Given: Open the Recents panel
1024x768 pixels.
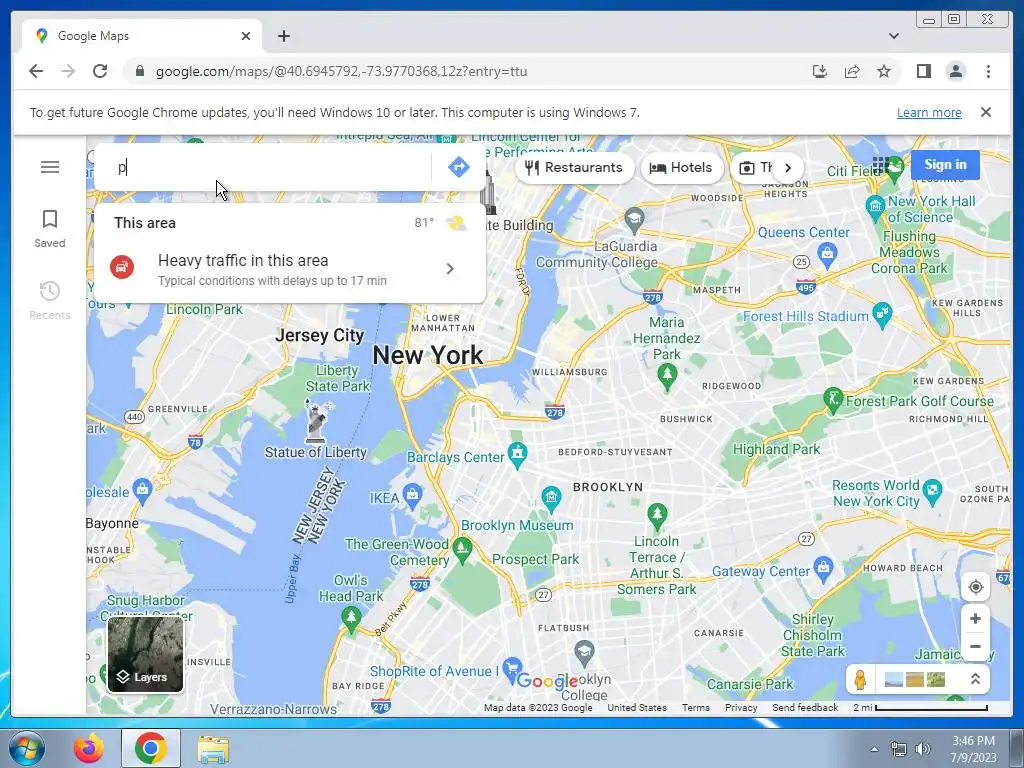Looking at the screenshot, I should pos(50,300).
